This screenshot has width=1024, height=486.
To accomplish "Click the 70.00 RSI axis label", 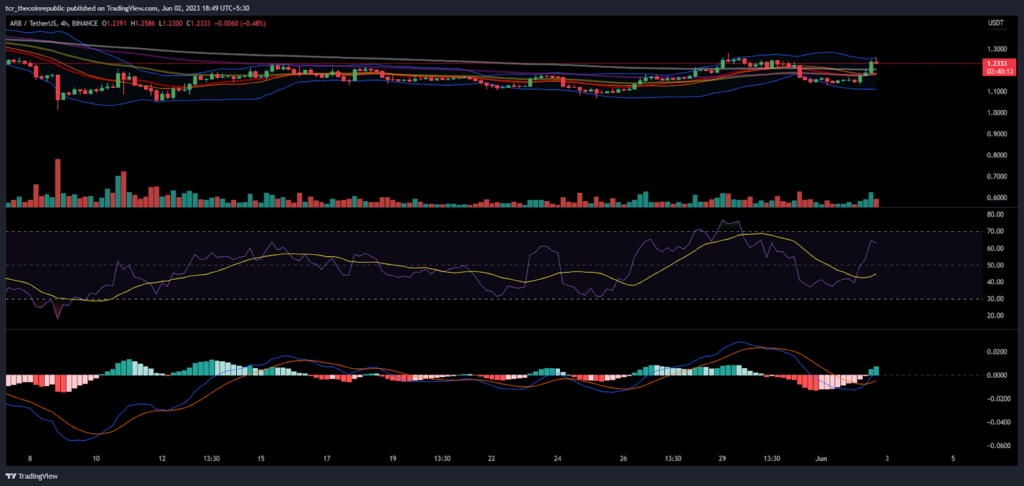I will click(995, 231).
